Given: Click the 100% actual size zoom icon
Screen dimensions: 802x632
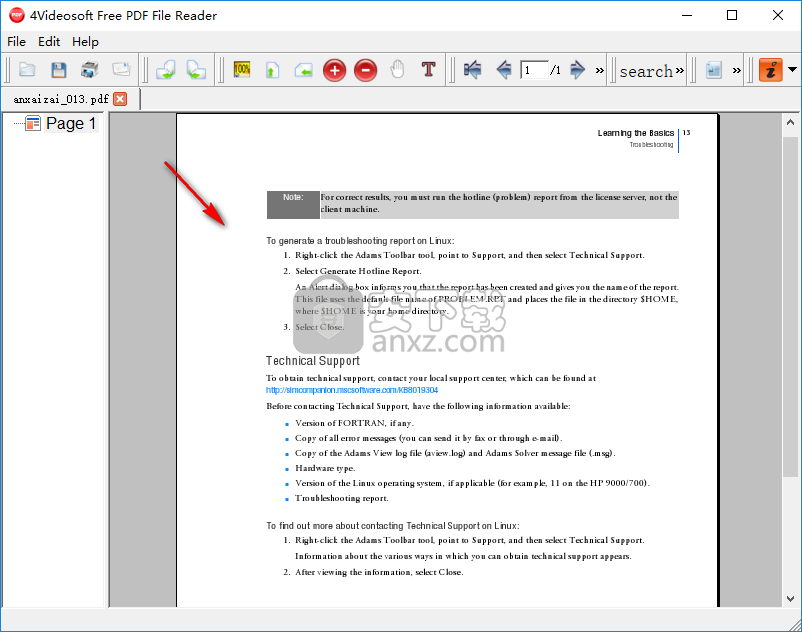Looking at the screenshot, I should click(242, 70).
